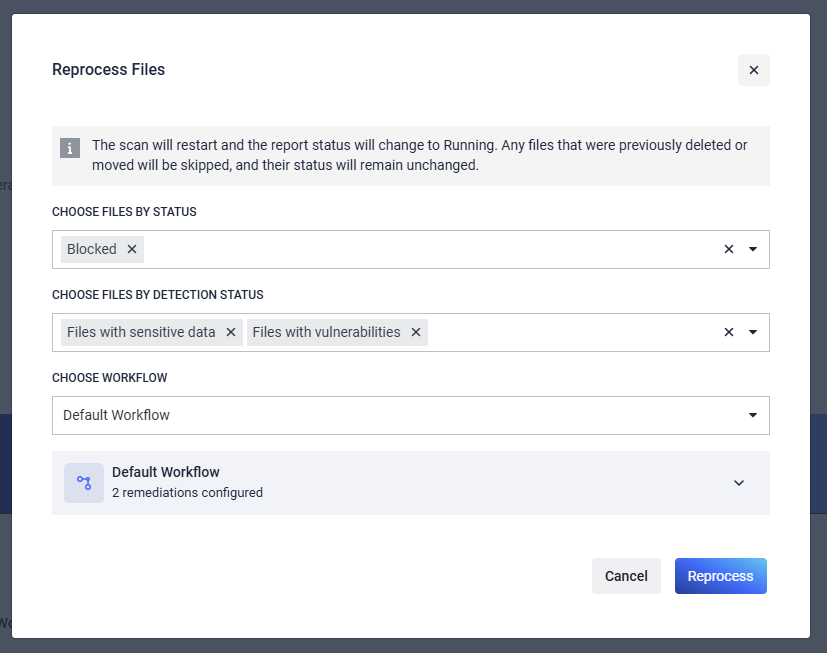827x653 pixels.
Task: Click the Default Workflow branch icon
Action: 84,483
